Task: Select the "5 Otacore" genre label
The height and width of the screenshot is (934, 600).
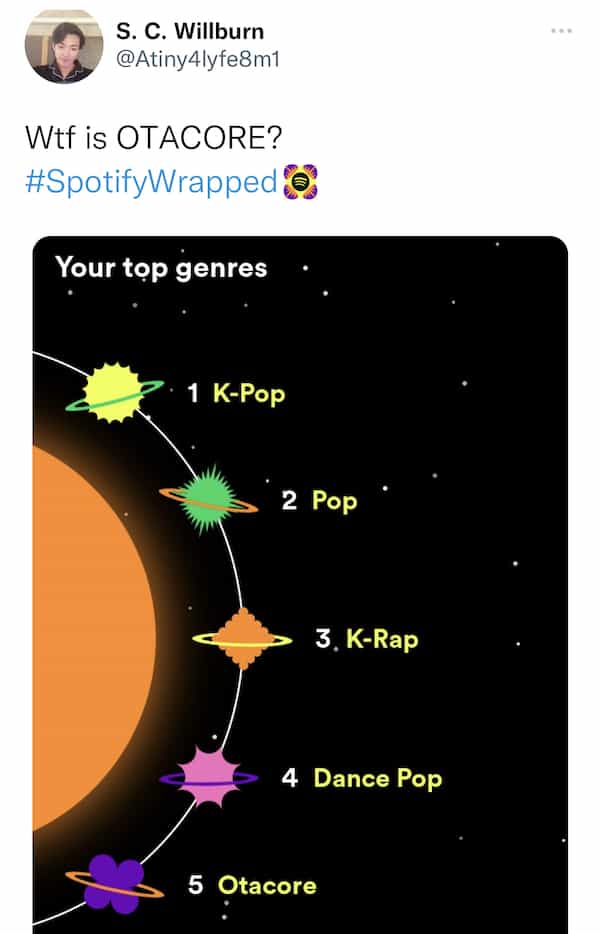Action: 253,885
